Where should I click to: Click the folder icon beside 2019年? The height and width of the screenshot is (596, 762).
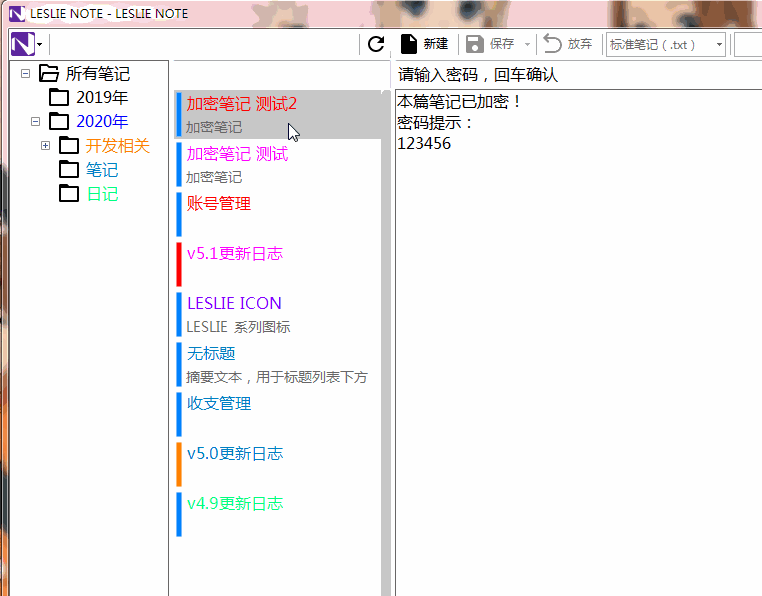click(x=59, y=97)
